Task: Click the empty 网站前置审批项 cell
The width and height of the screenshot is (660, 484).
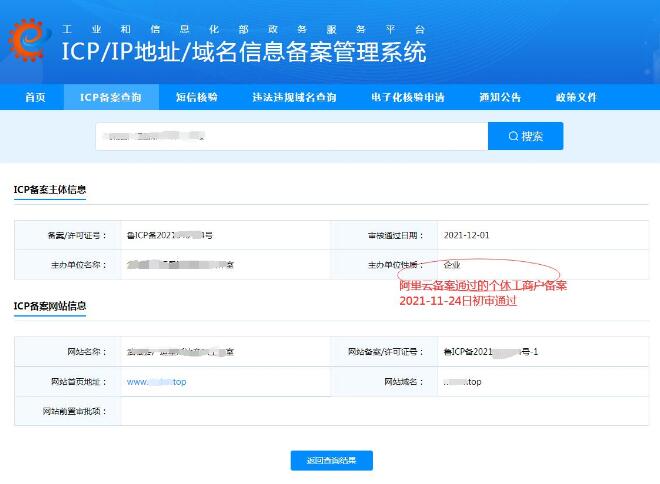Action: coord(380,411)
